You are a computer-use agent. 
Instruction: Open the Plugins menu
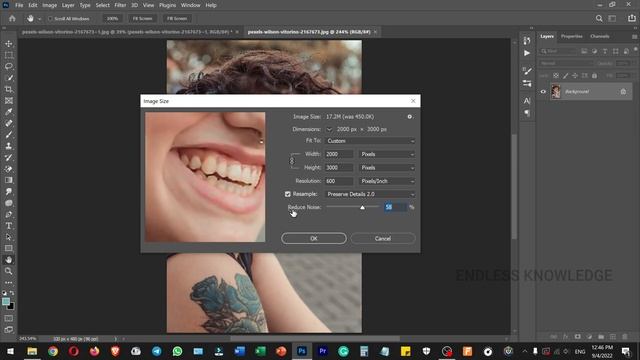coord(167,5)
